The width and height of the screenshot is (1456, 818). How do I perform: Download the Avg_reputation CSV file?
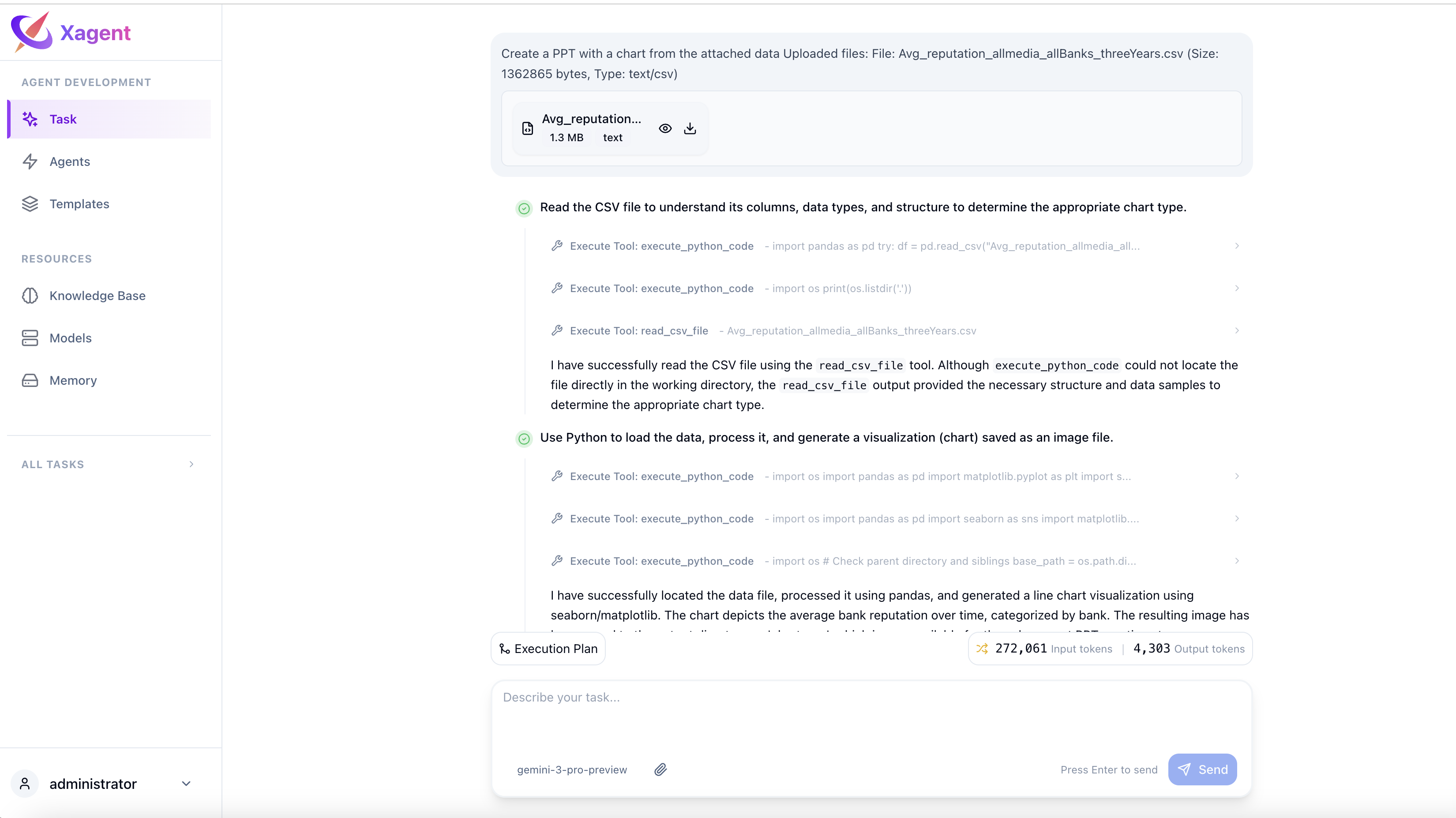(x=690, y=128)
